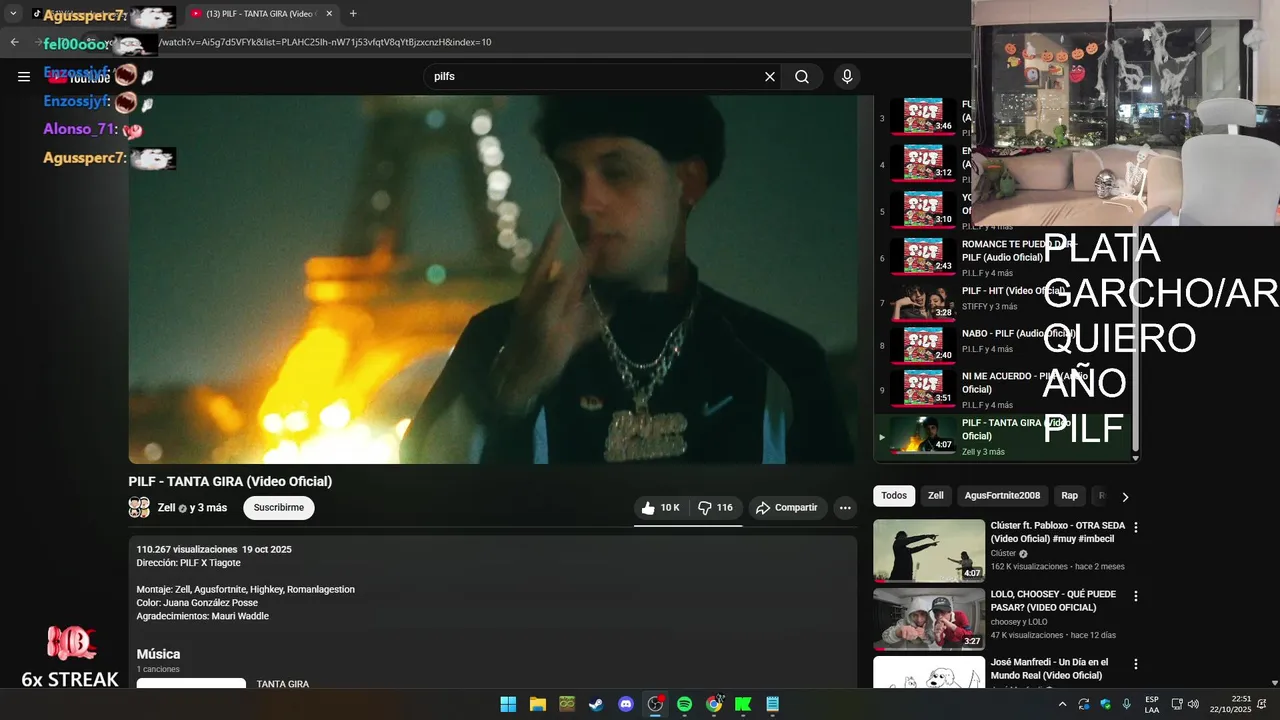
Task: Open Spotify from taskbar
Action: tap(684, 704)
